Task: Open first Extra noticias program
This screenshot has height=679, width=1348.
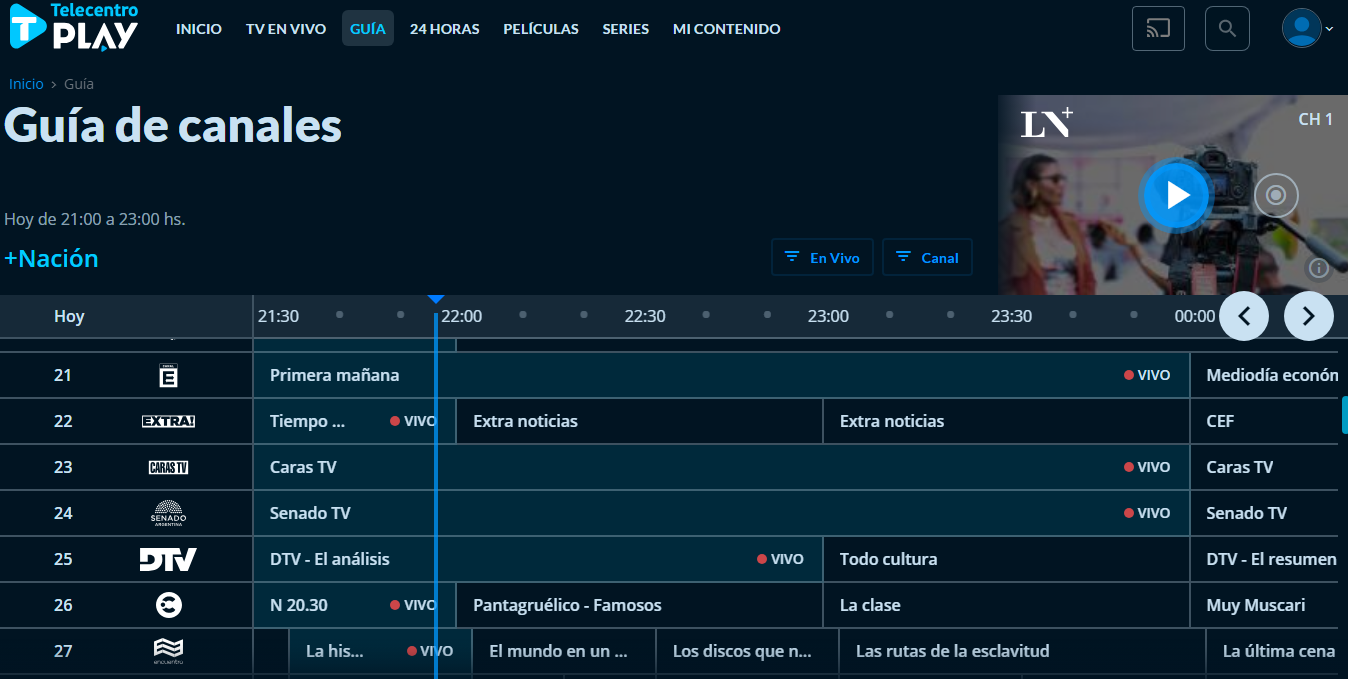Action: (640, 422)
